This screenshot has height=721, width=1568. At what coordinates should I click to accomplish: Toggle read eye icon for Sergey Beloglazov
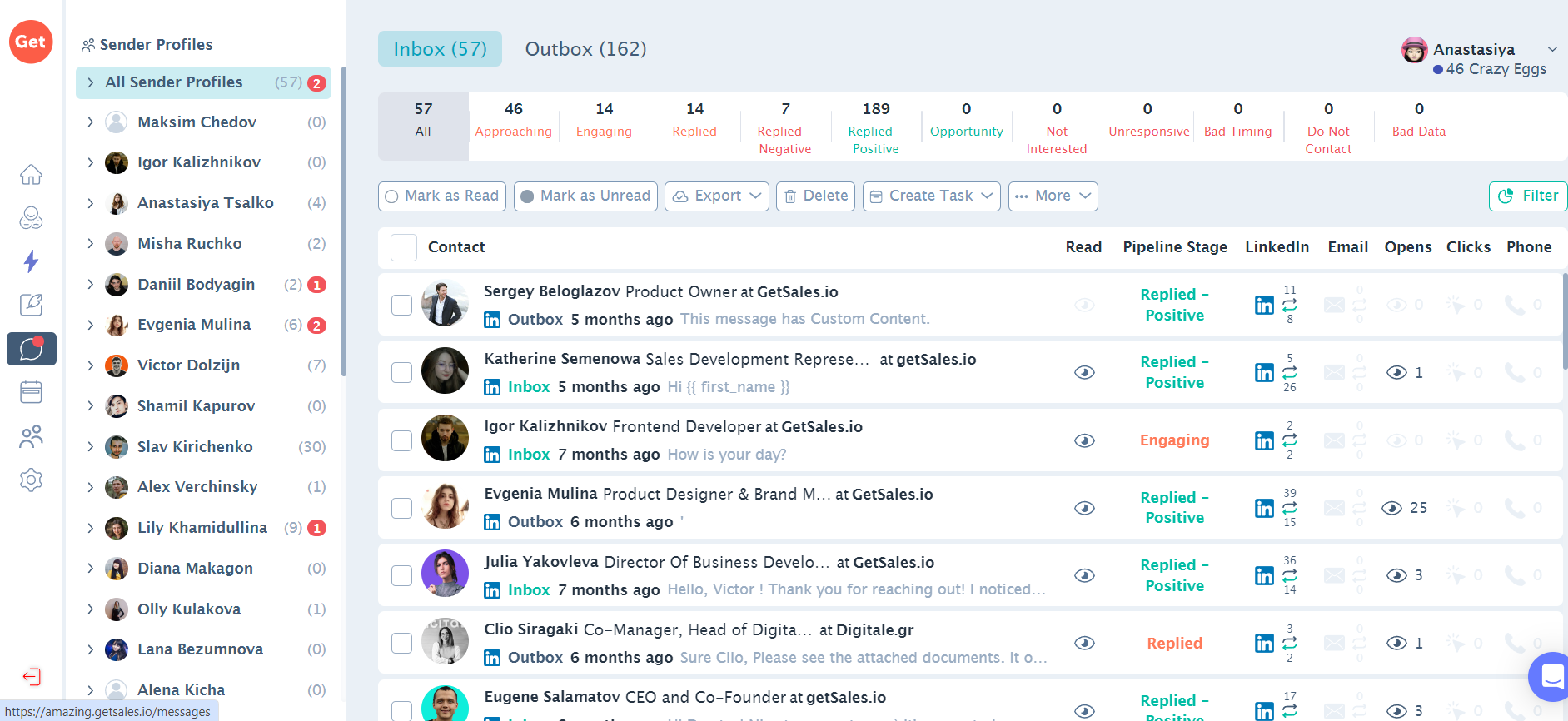tap(1084, 305)
